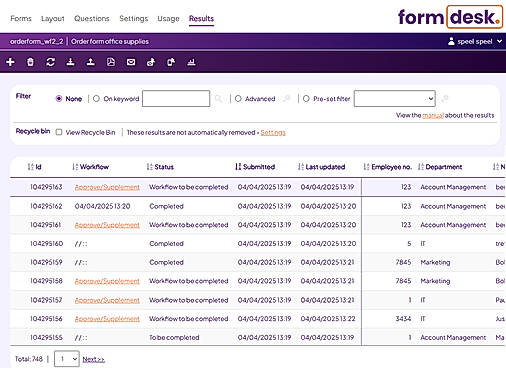Tick the View Recycle Bin checkbox

[59, 132]
